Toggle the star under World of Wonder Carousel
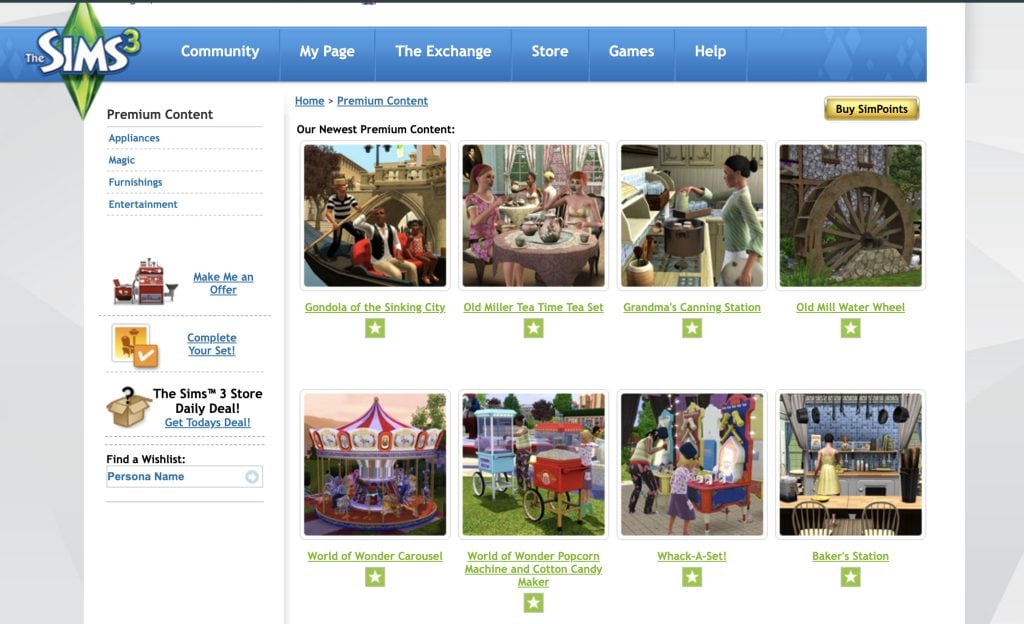This screenshot has width=1024, height=624. 374,575
